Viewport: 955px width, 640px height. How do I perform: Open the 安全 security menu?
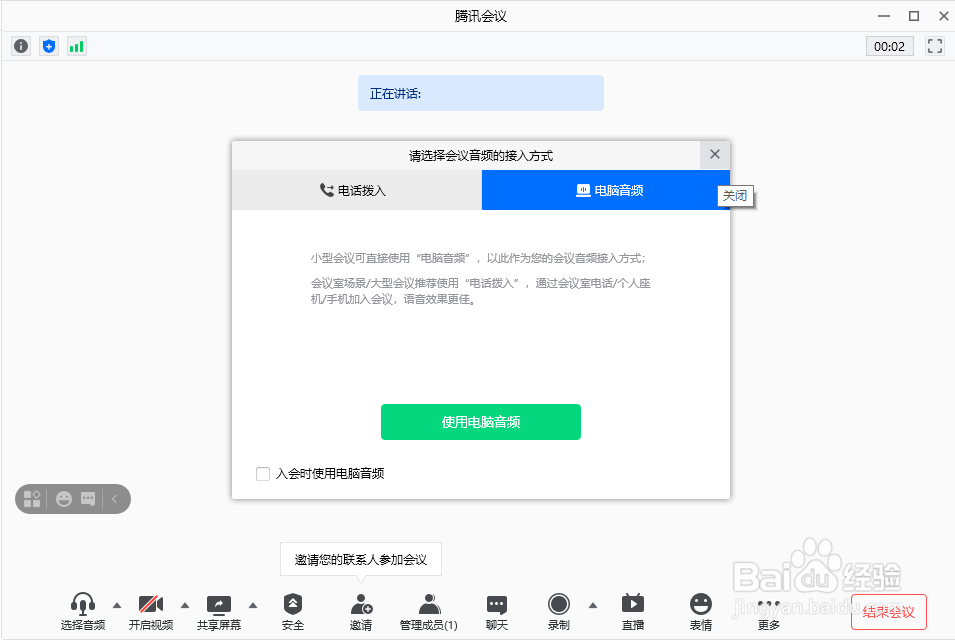[293, 611]
